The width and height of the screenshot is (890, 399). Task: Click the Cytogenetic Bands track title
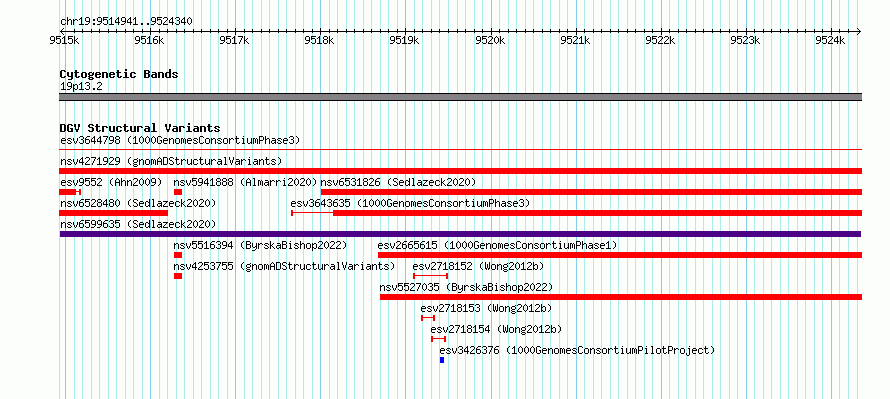point(119,74)
